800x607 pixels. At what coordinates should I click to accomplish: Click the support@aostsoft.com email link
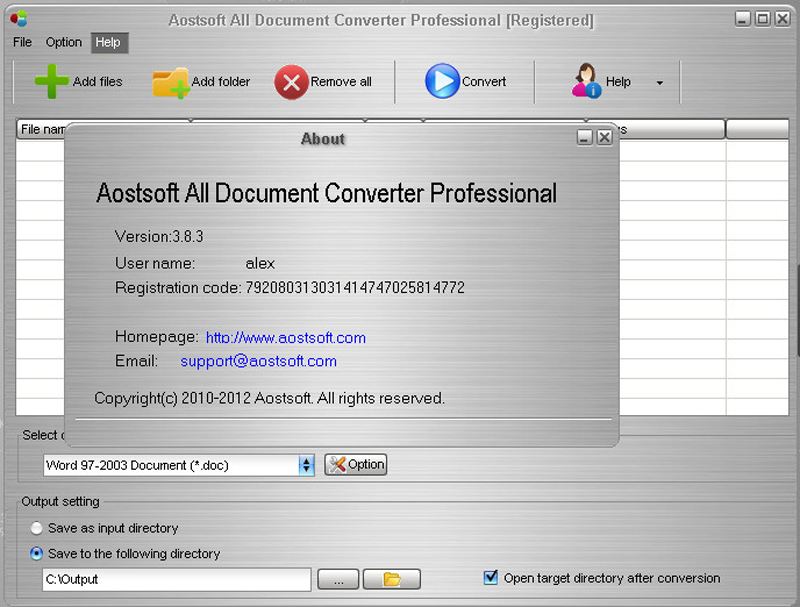(258, 361)
